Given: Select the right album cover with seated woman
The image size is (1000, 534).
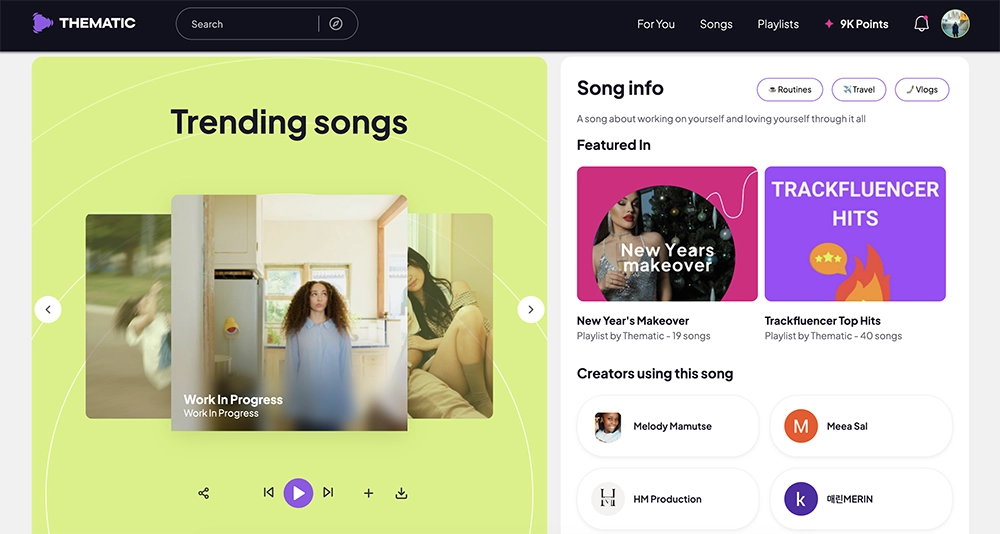Looking at the screenshot, I should pos(450,316).
